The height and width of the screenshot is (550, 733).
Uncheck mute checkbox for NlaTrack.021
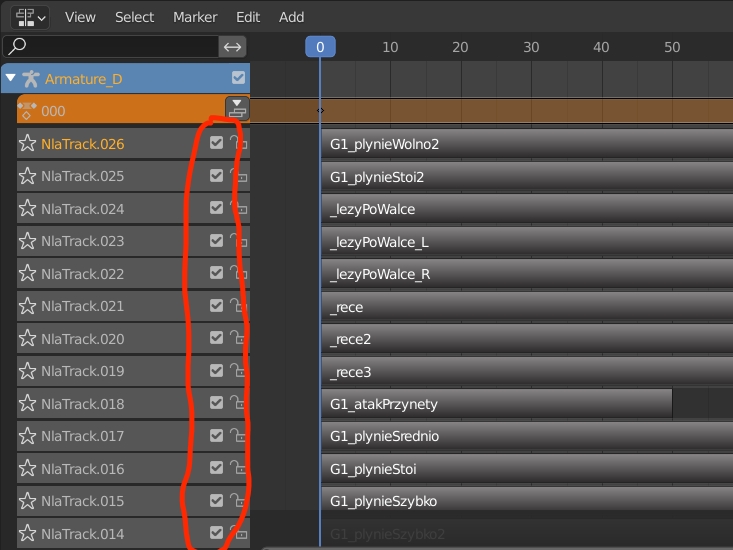[216, 305]
